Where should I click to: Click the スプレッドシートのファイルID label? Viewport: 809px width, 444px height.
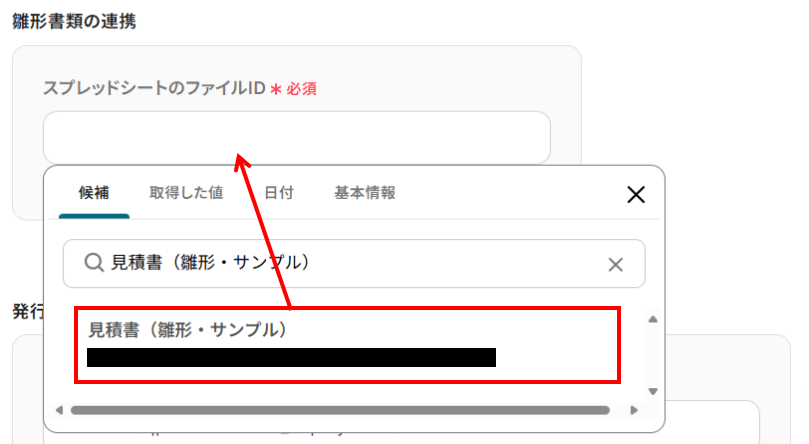[154, 88]
